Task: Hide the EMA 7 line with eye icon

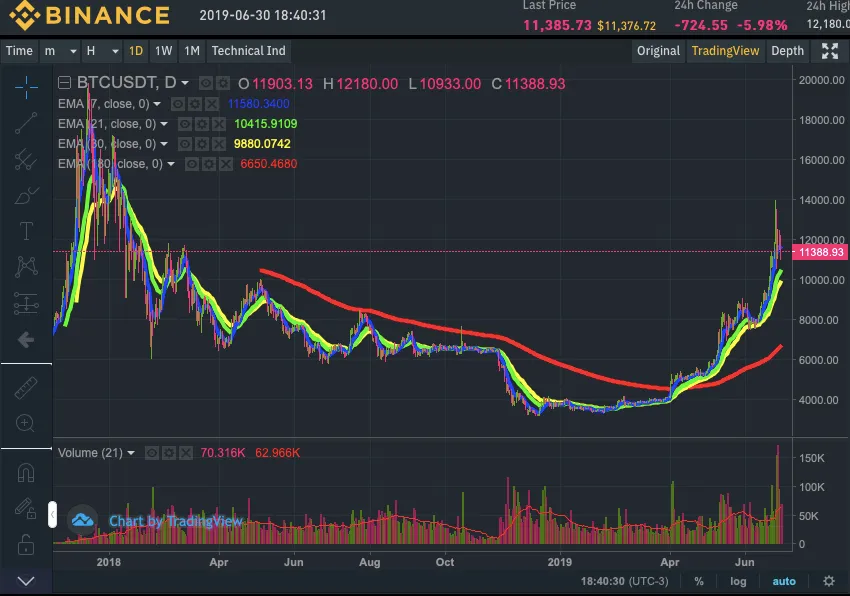Action: point(178,104)
